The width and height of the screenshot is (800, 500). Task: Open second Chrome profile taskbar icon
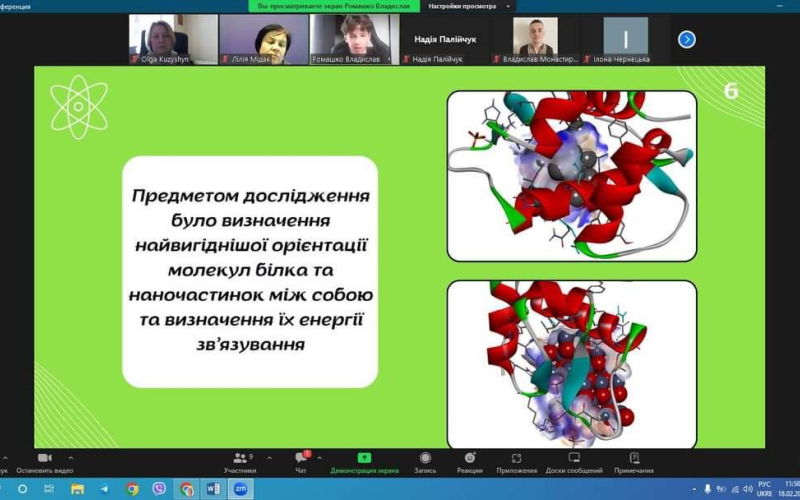click(x=186, y=489)
